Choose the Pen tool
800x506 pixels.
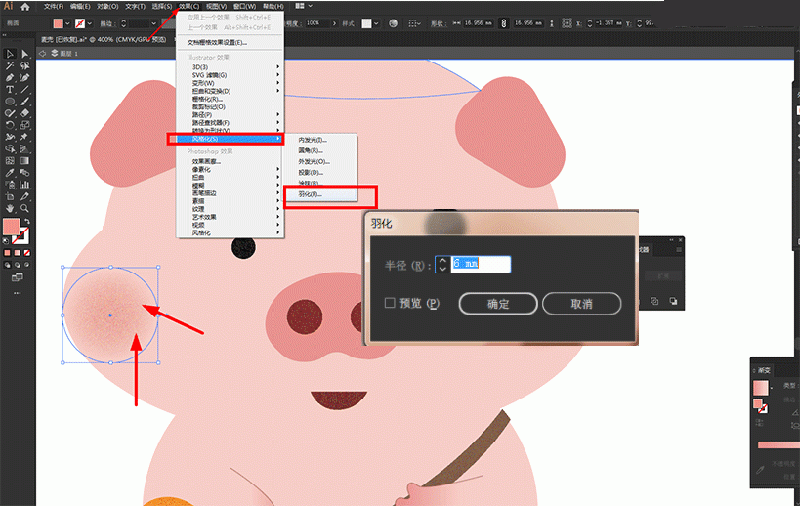pyautogui.click(x=9, y=78)
